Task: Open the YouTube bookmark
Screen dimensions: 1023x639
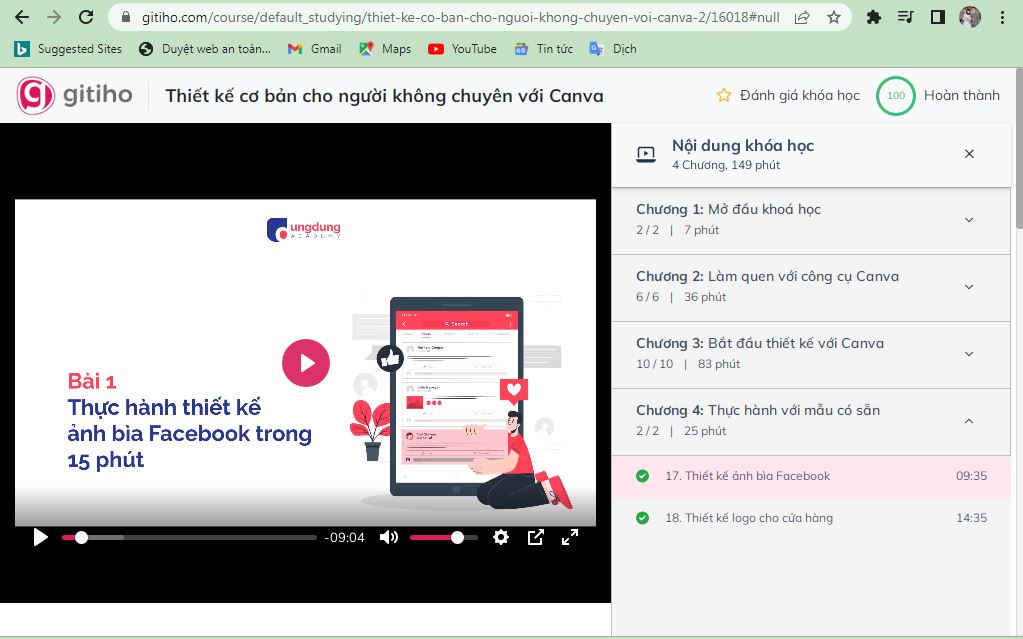Action: pos(462,48)
